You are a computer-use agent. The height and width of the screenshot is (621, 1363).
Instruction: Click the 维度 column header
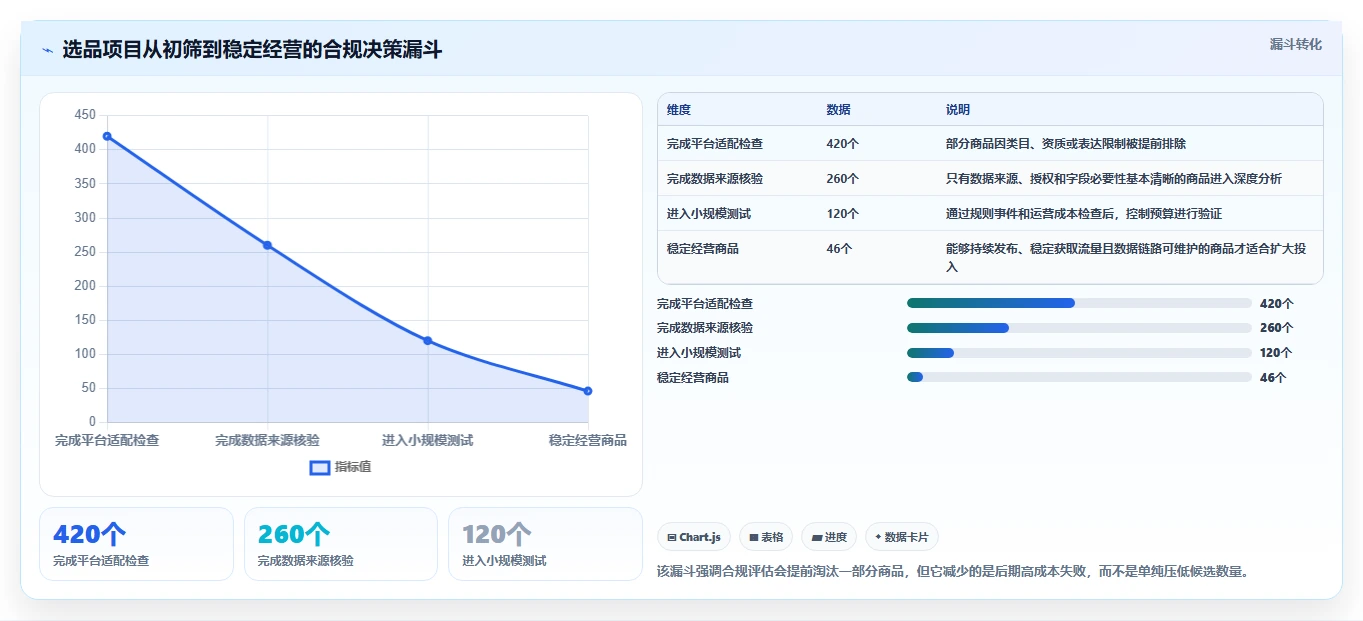point(679,110)
